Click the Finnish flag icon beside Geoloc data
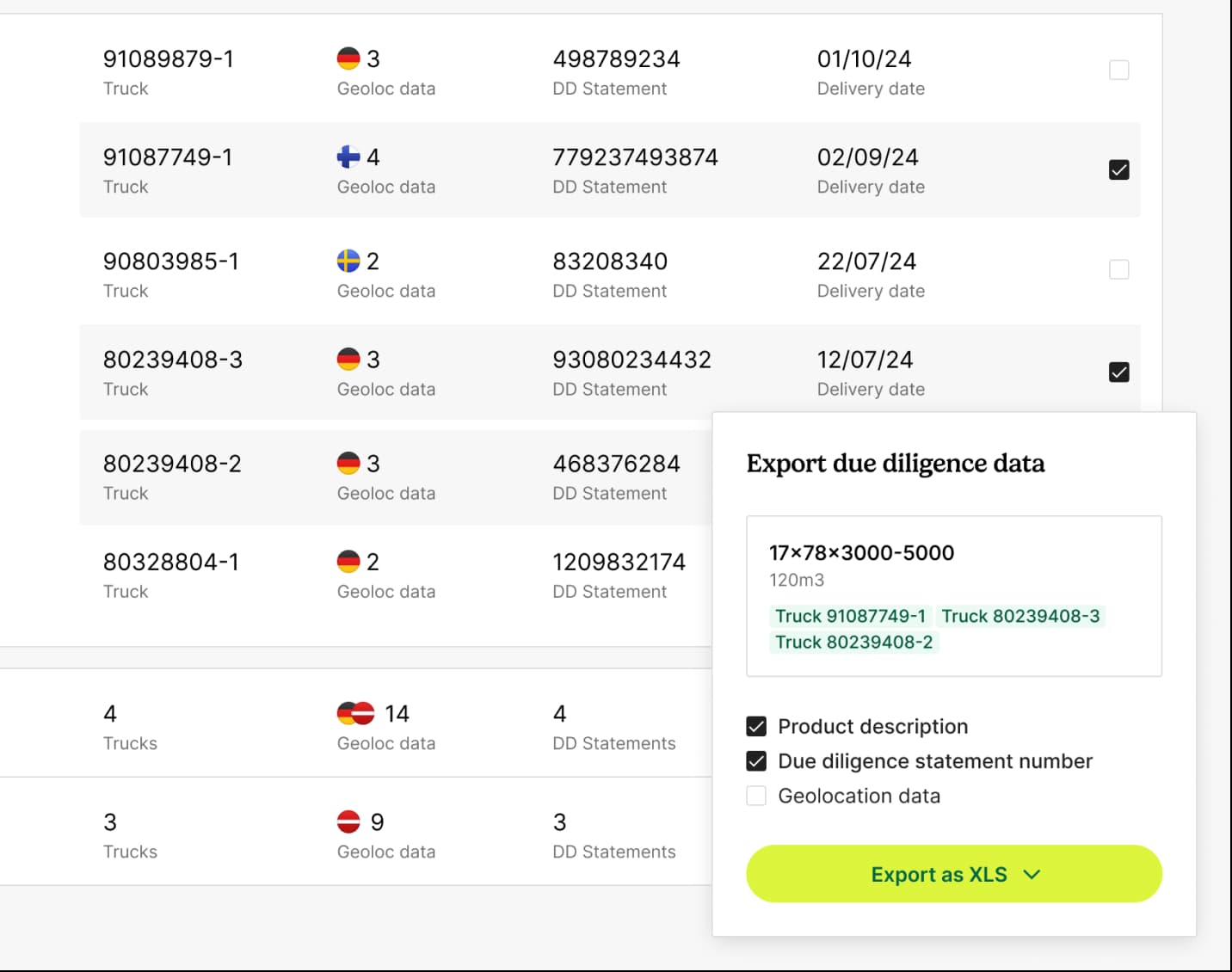 coord(348,157)
